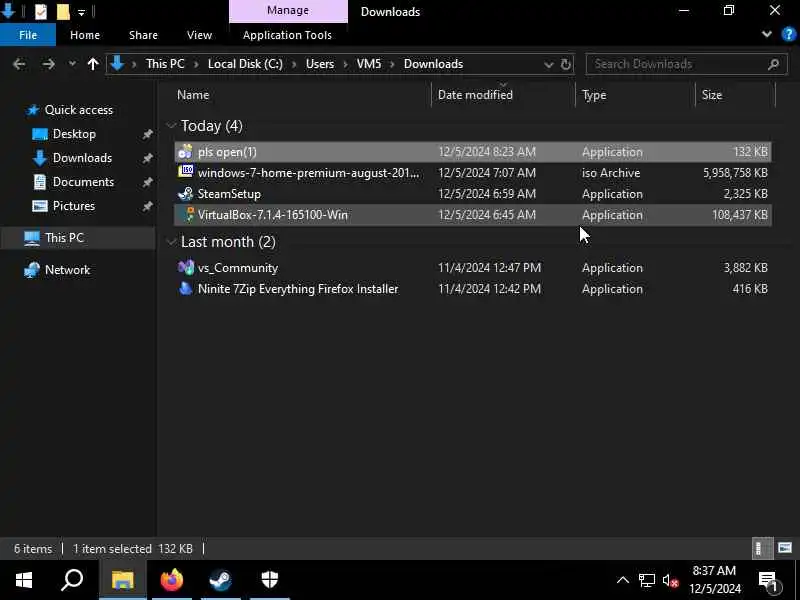Click the Network icon in sidebar
800x600 pixels.
(x=32, y=270)
